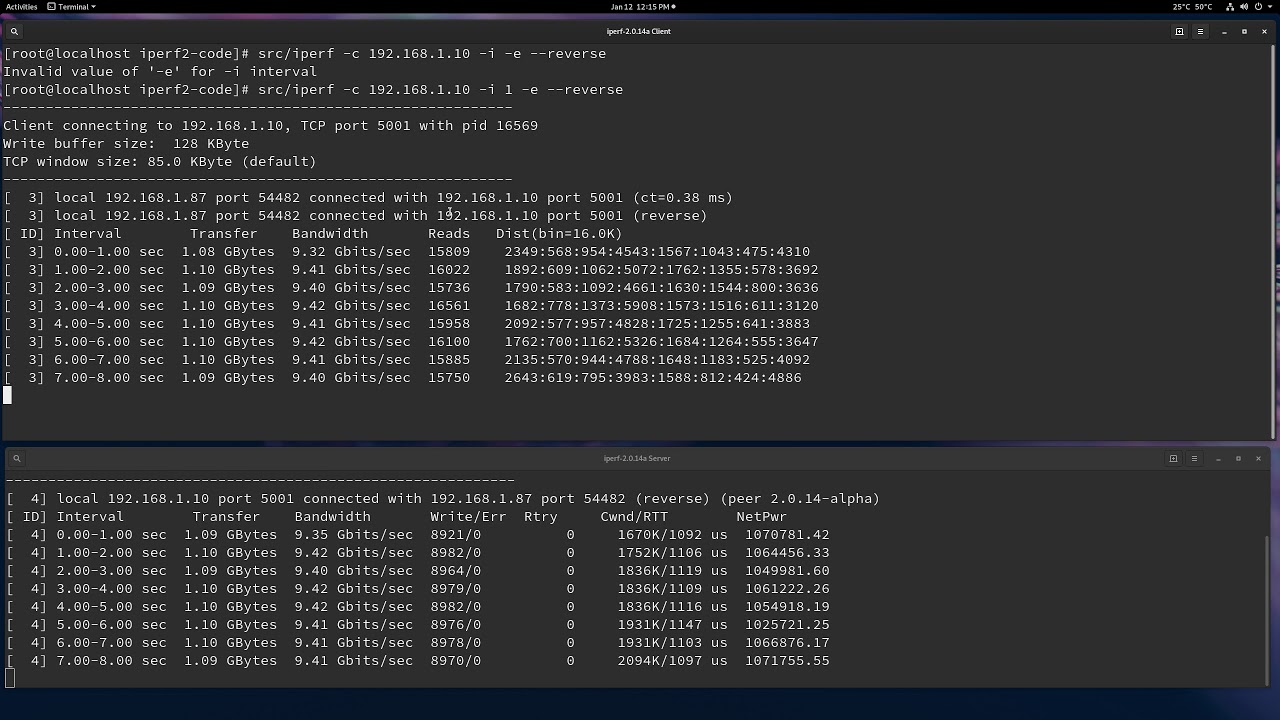This screenshot has width=1280, height=720.
Task: Click '1.08 GBytes' transfer value in Client
Action: coord(228,251)
